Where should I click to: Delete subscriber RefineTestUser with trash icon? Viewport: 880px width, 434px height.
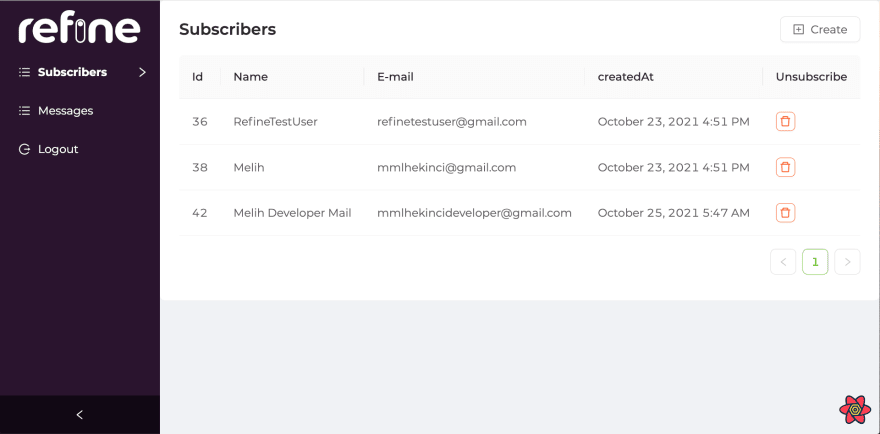pyautogui.click(x=785, y=121)
